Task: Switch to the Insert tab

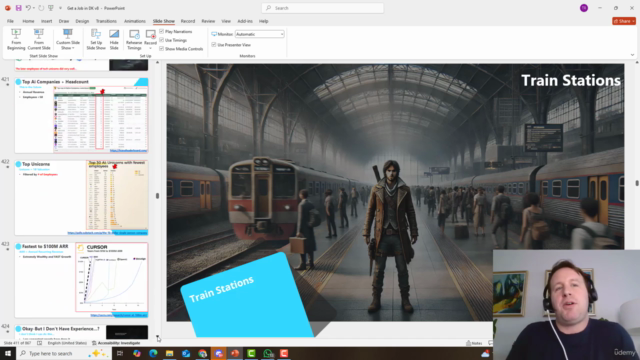Action: (47, 21)
